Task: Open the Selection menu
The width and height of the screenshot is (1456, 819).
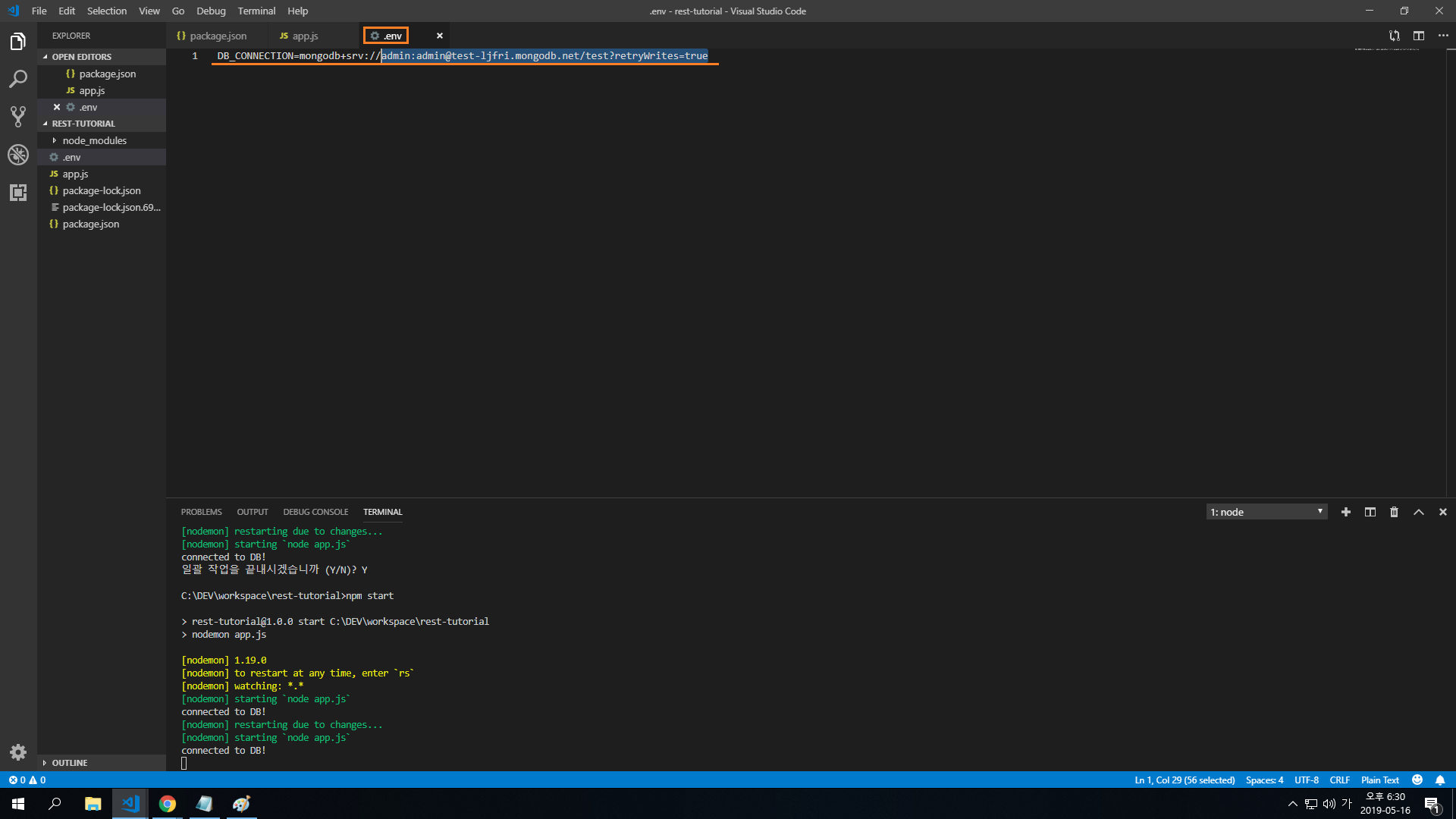Action: click(107, 11)
